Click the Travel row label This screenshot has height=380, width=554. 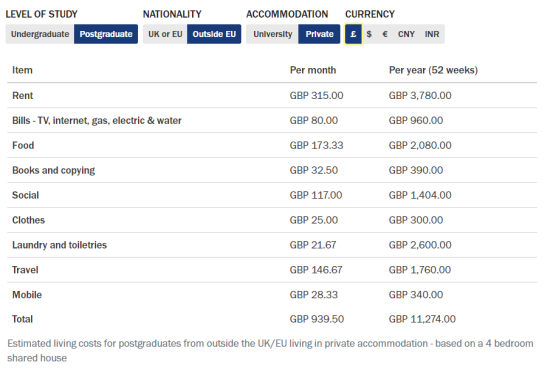coord(25,270)
